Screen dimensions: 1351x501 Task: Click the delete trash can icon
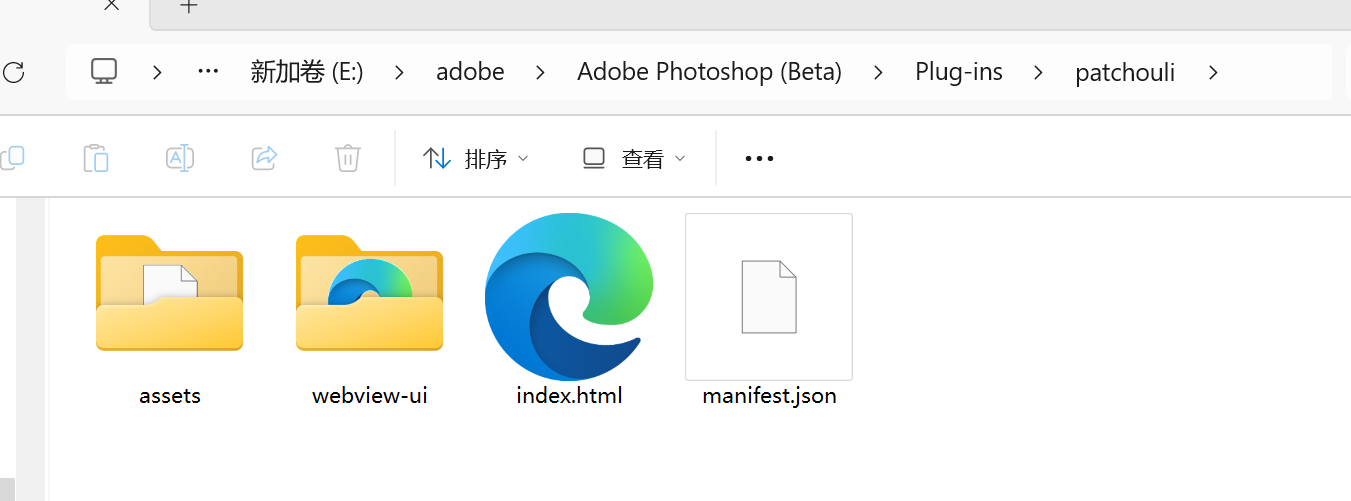347,158
